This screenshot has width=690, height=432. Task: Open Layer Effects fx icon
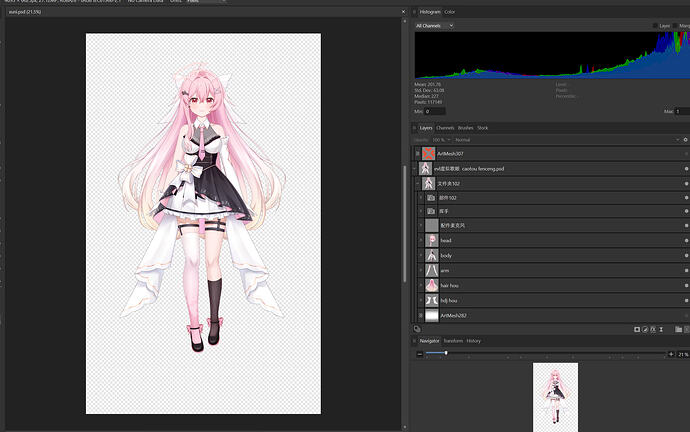click(x=653, y=329)
